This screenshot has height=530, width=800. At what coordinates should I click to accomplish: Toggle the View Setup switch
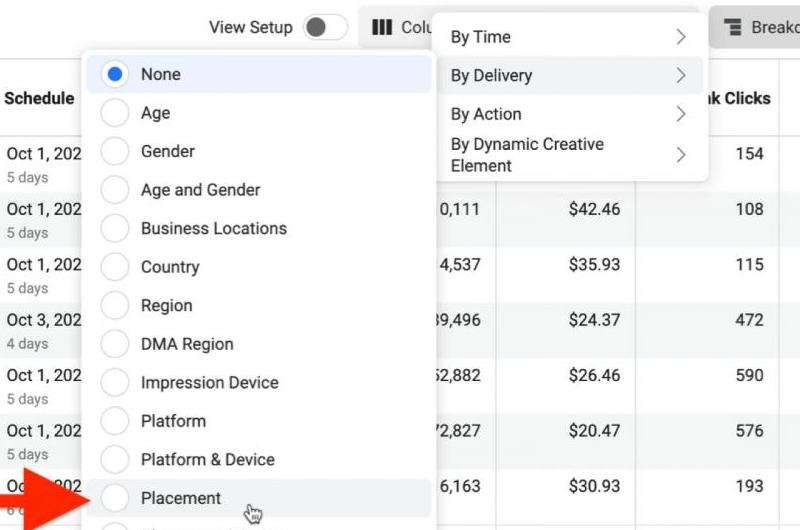click(x=325, y=27)
